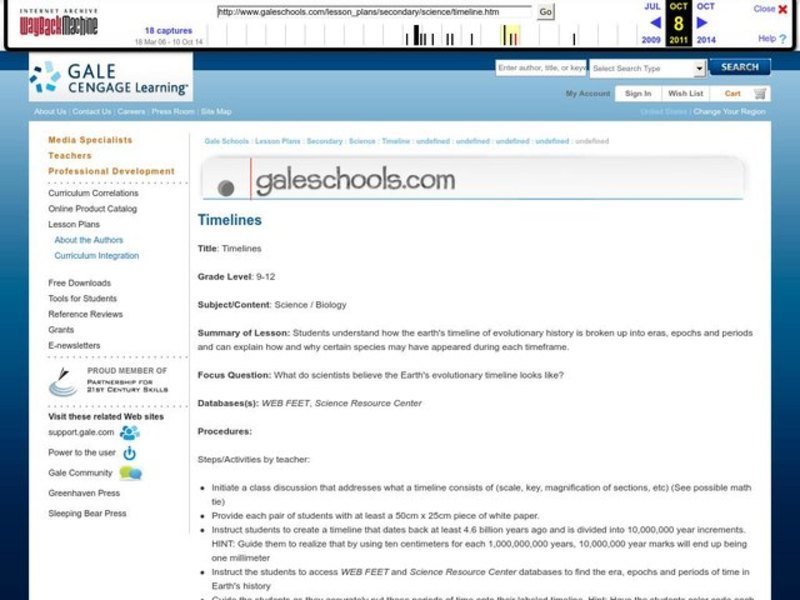The height and width of the screenshot is (600, 800).
Task: Open About the Authors
Action: (x=89, y=240)
